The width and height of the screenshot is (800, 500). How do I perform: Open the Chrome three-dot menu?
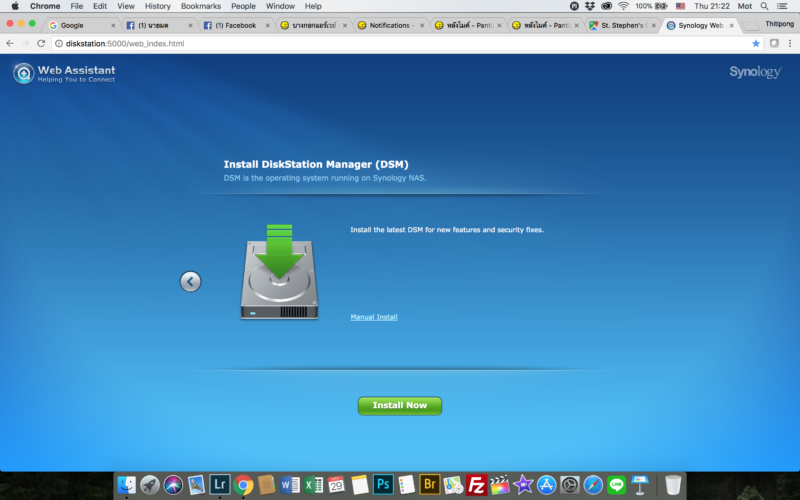[790, 43]
